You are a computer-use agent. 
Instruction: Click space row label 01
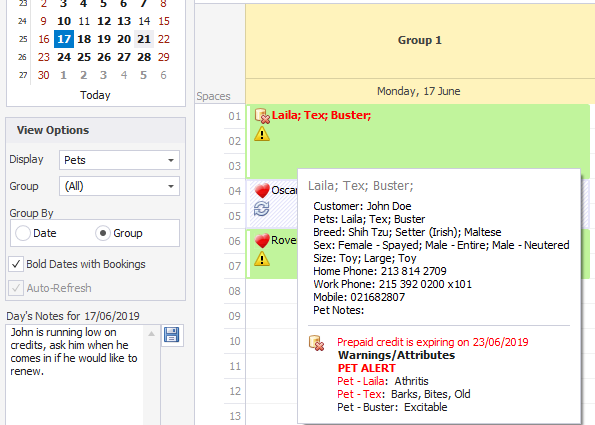click(235, 116)
